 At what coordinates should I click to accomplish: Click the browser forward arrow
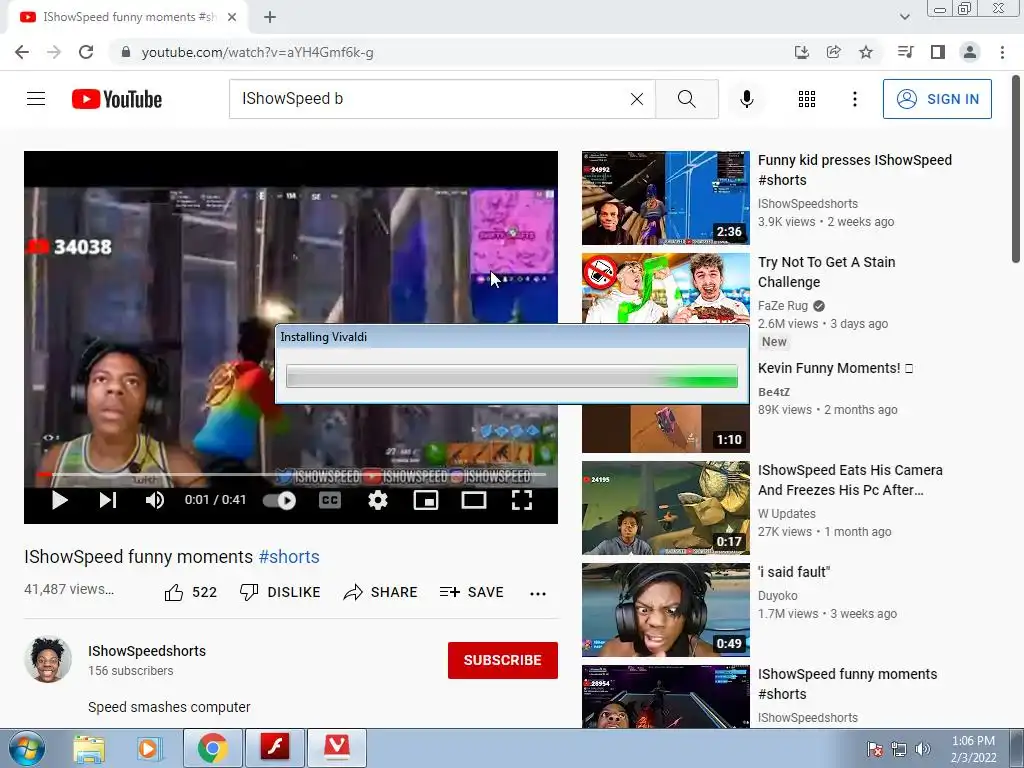coord(54,52)
